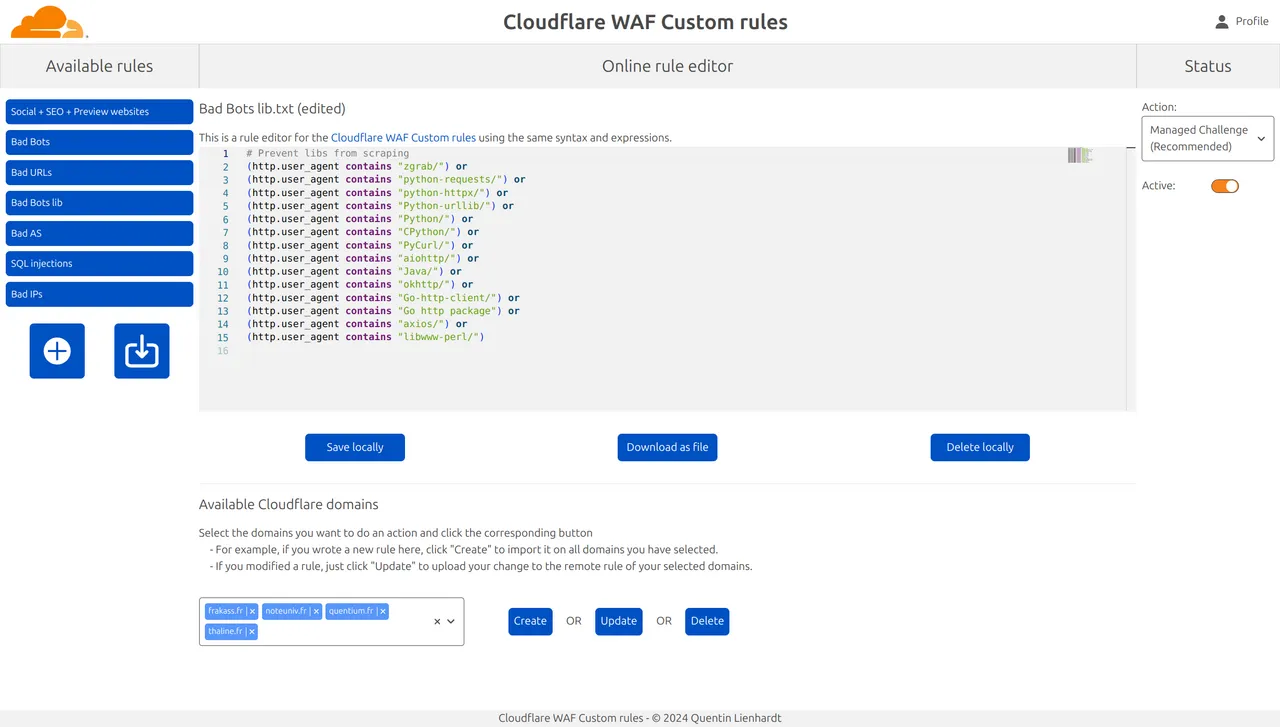Click the Update button
Image resolution: width=1280 pixels, height=727 pixels.
coord(618,621)
